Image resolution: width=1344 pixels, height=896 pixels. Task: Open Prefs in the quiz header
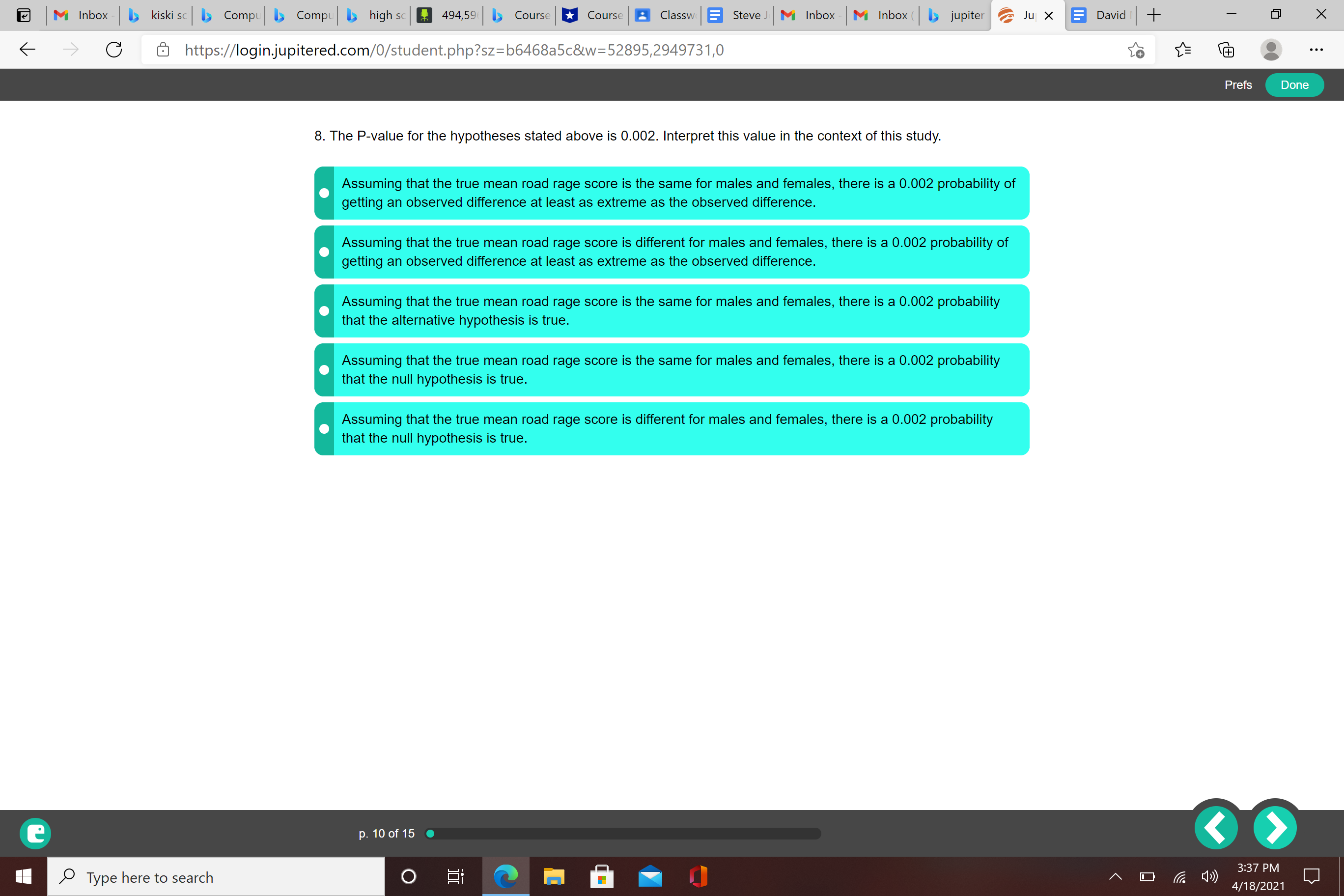(1238, 84)
